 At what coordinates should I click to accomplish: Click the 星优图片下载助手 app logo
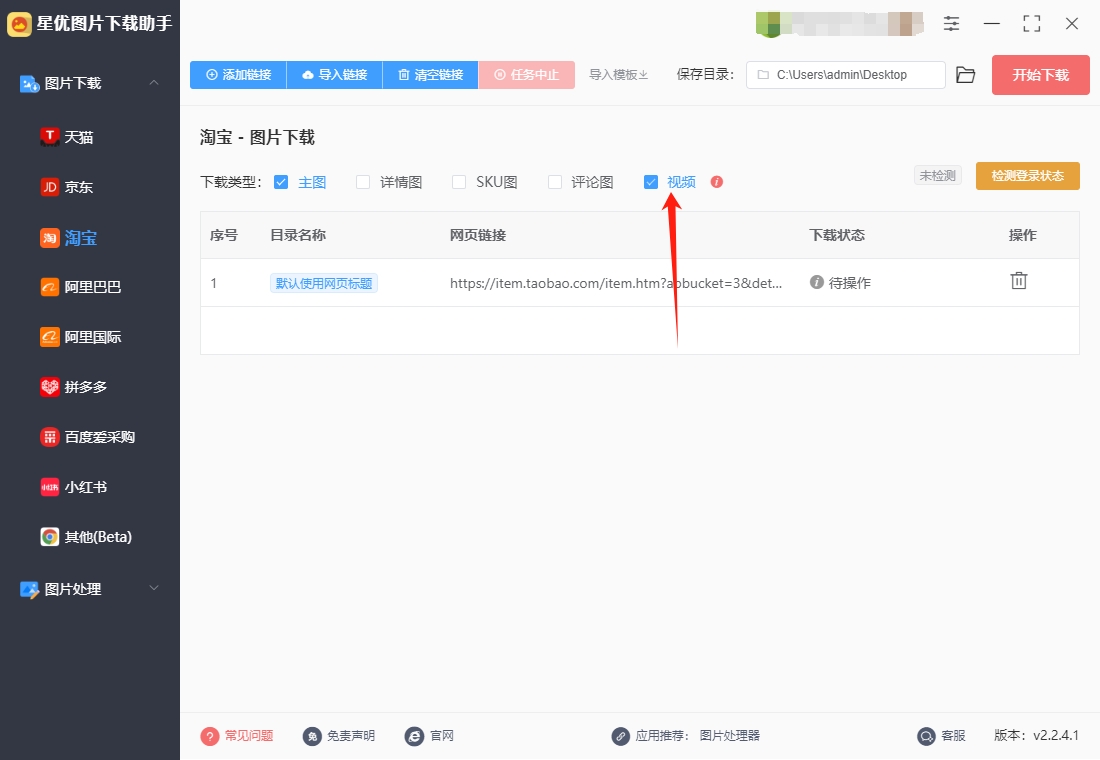click(19, 24)
